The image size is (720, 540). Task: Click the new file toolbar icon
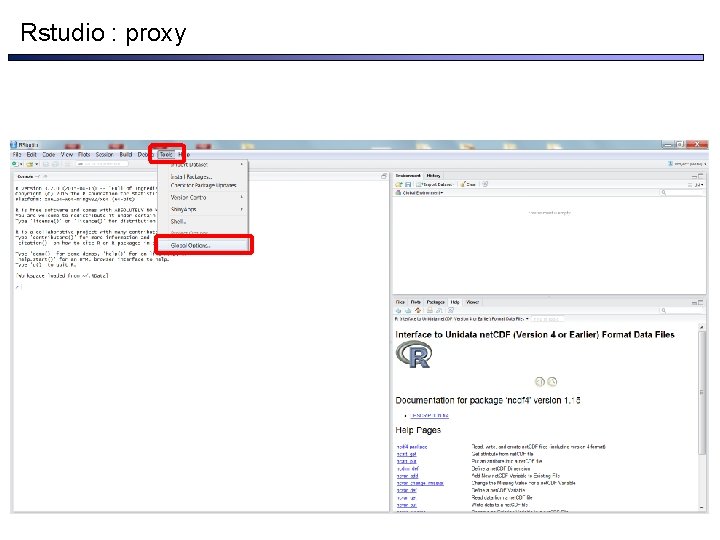16,164
